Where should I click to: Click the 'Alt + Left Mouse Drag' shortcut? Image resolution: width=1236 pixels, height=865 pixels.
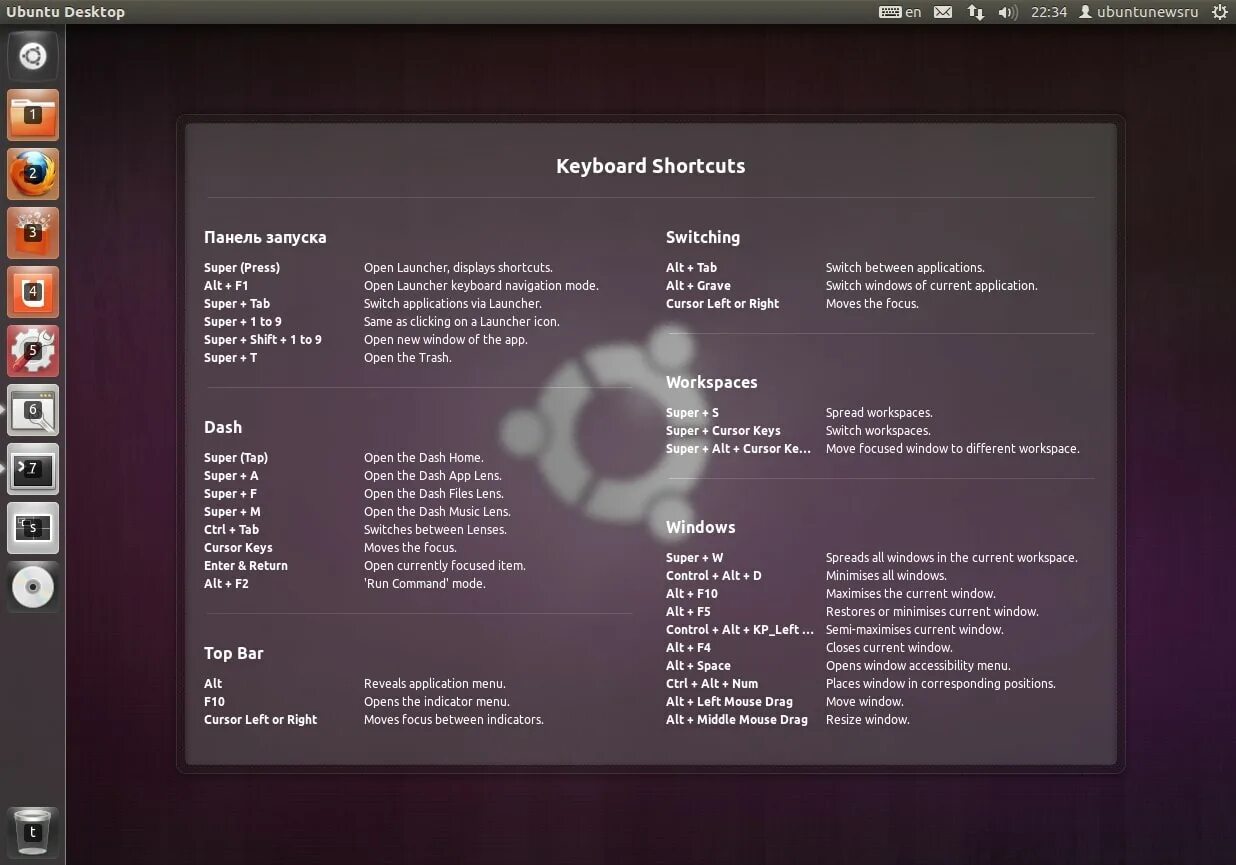tap(730, 702)
